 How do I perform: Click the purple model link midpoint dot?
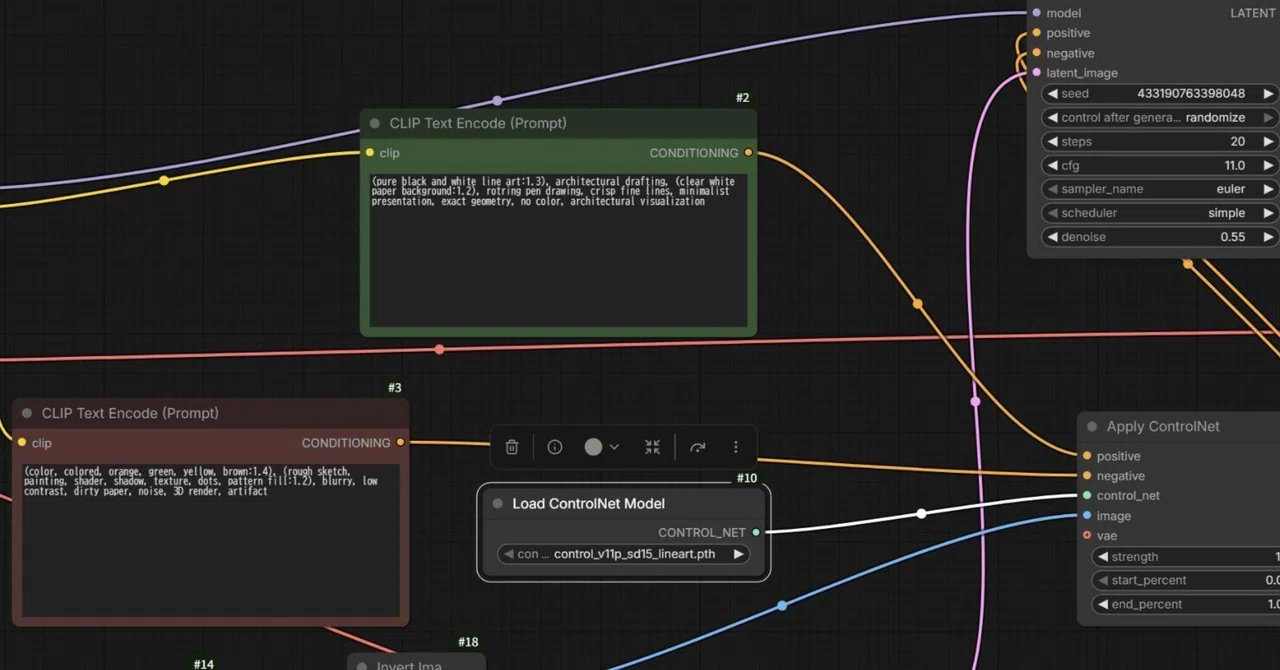[497, 100]
